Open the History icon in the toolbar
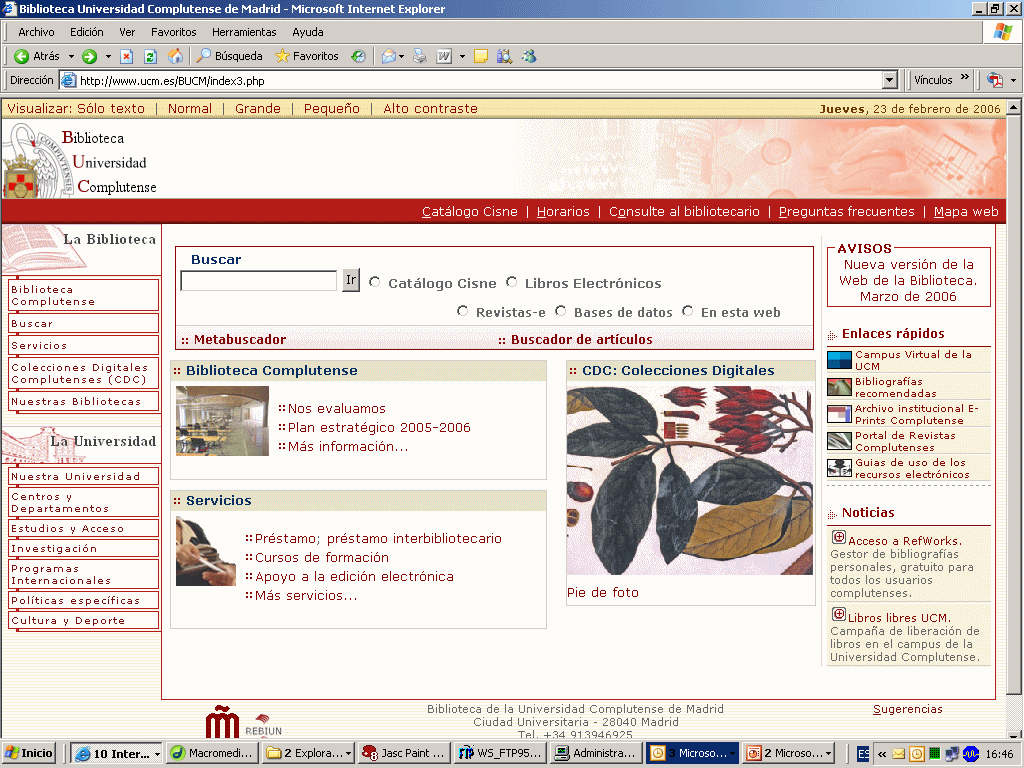This screenshot has height=768, width=1024. coord(358,57)
